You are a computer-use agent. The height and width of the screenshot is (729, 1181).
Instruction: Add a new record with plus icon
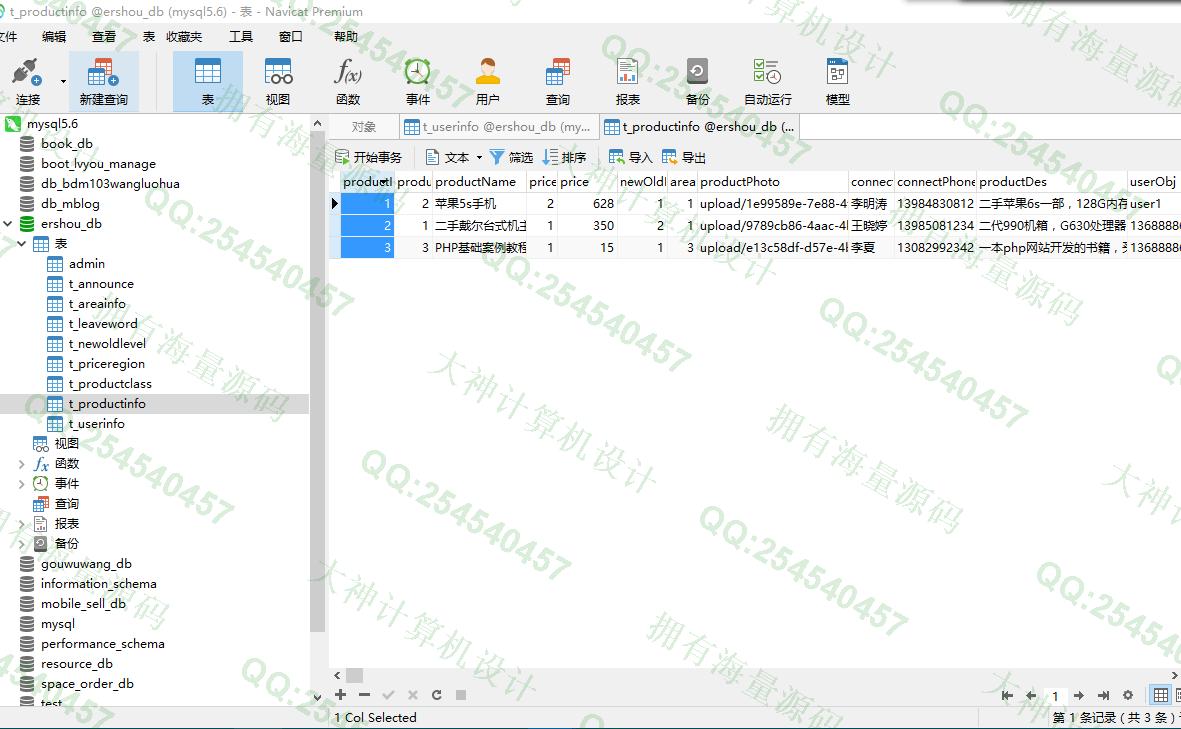(340, 694)
